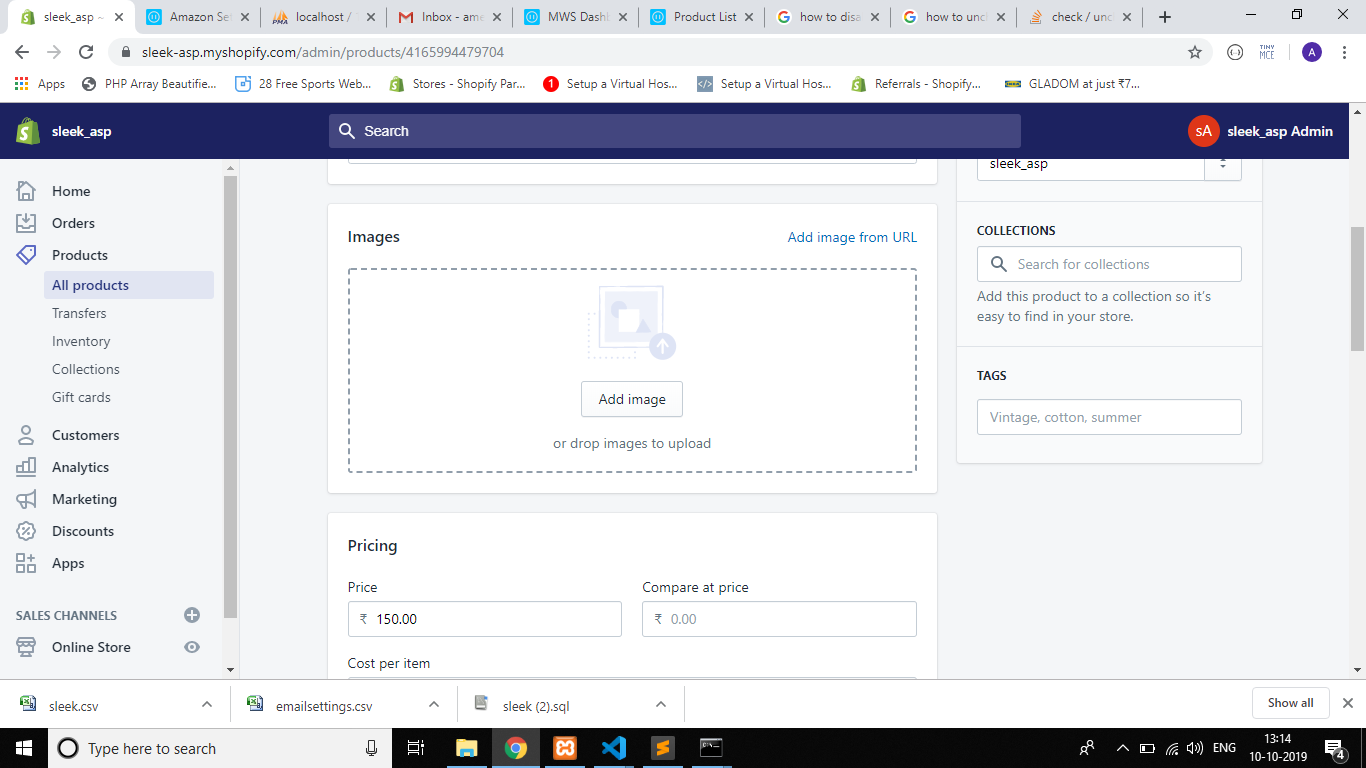Click the Search for collections field
The width and height of the screenshot is (1366, 768).
click(x=1109, y=264)
